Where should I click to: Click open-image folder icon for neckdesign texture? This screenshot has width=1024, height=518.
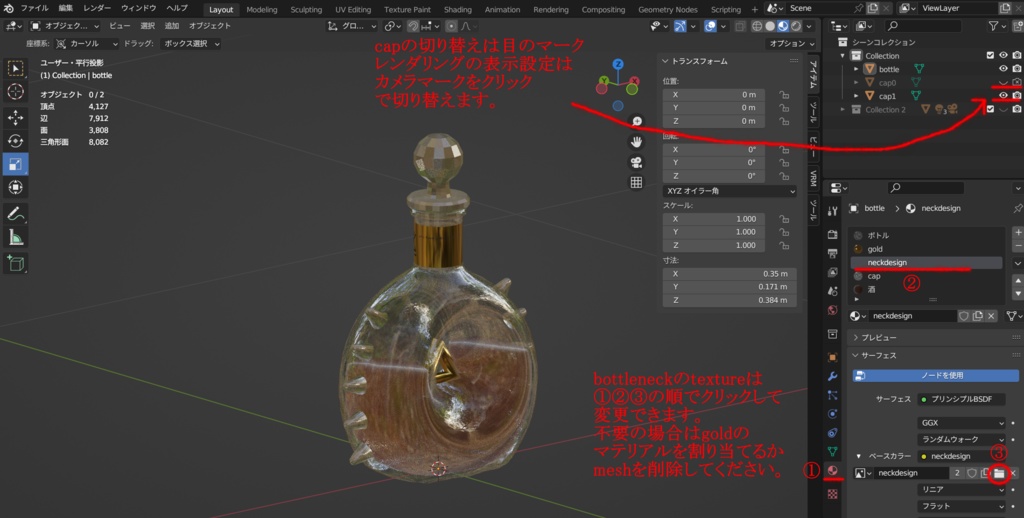(999, 473)
